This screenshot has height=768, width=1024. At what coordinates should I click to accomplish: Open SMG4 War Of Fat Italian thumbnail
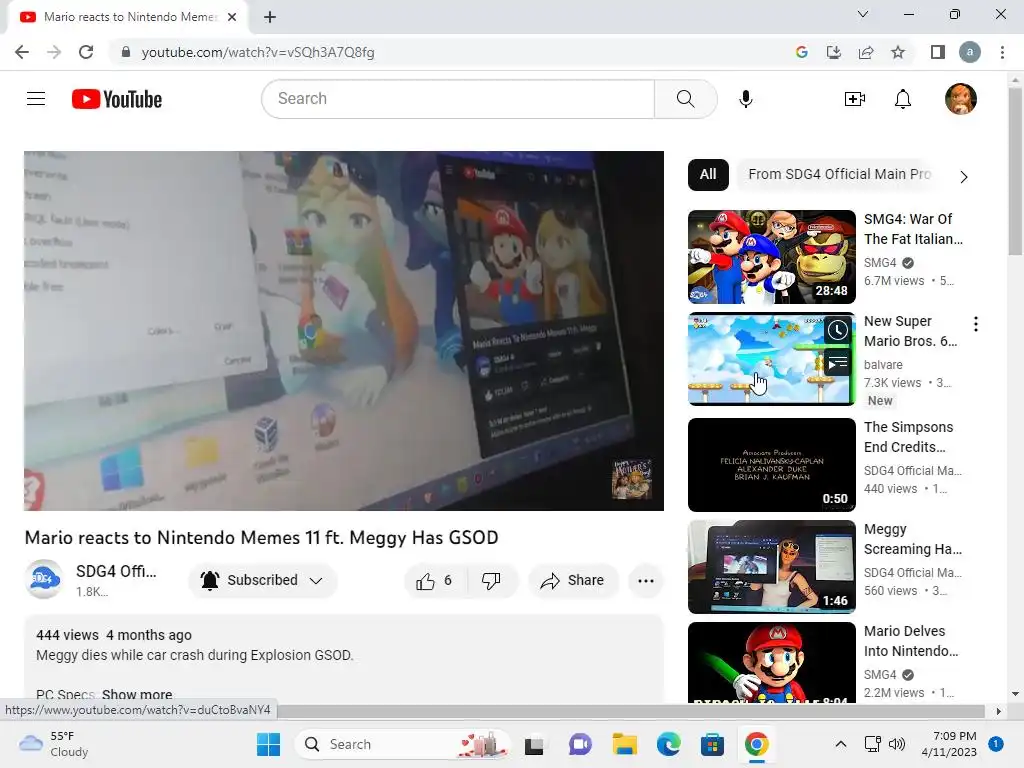point(771,257)
